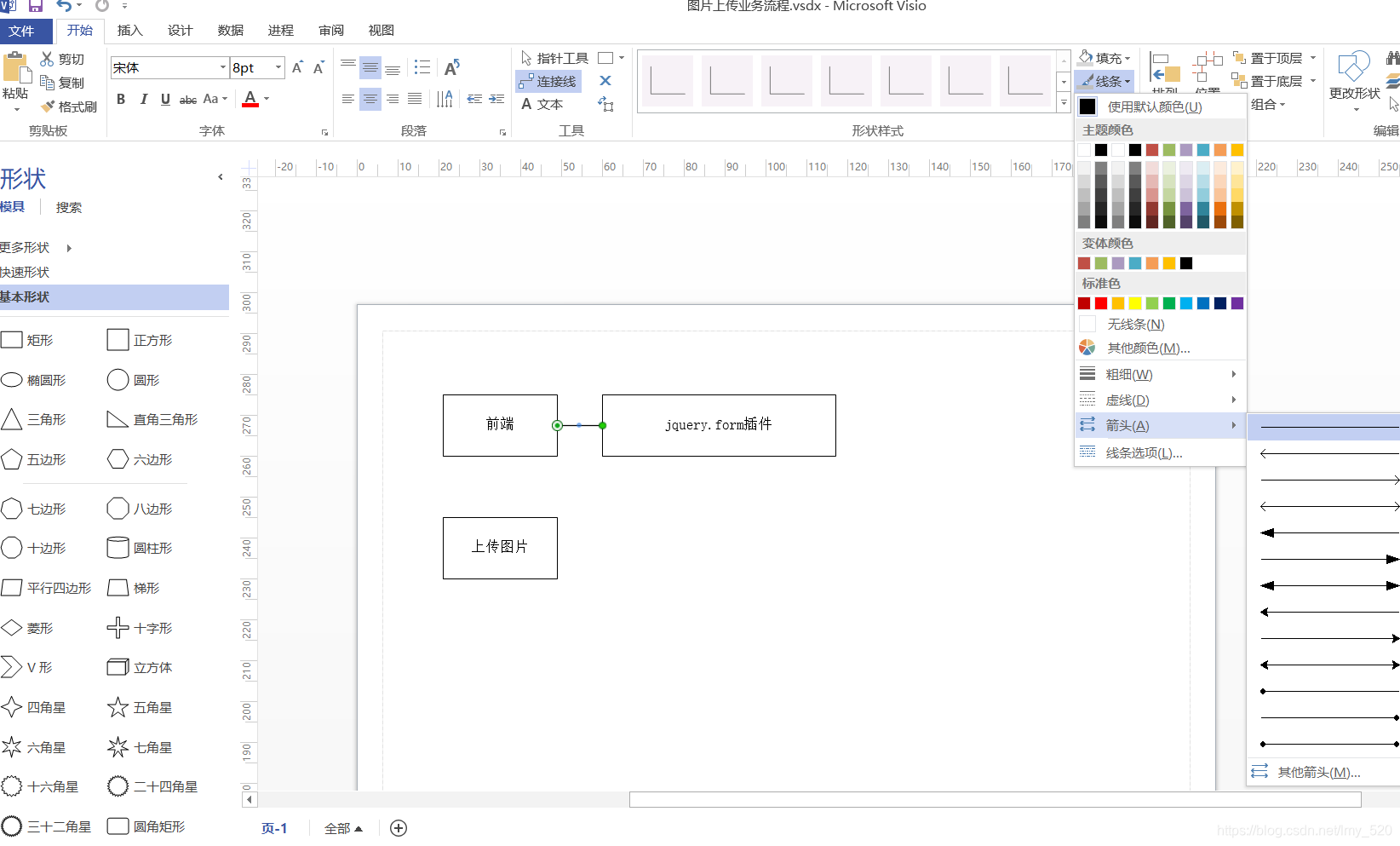Decrease font size with the smaller A icon
The width and height of the screenshot is (1400, 846).
(318, 67)
